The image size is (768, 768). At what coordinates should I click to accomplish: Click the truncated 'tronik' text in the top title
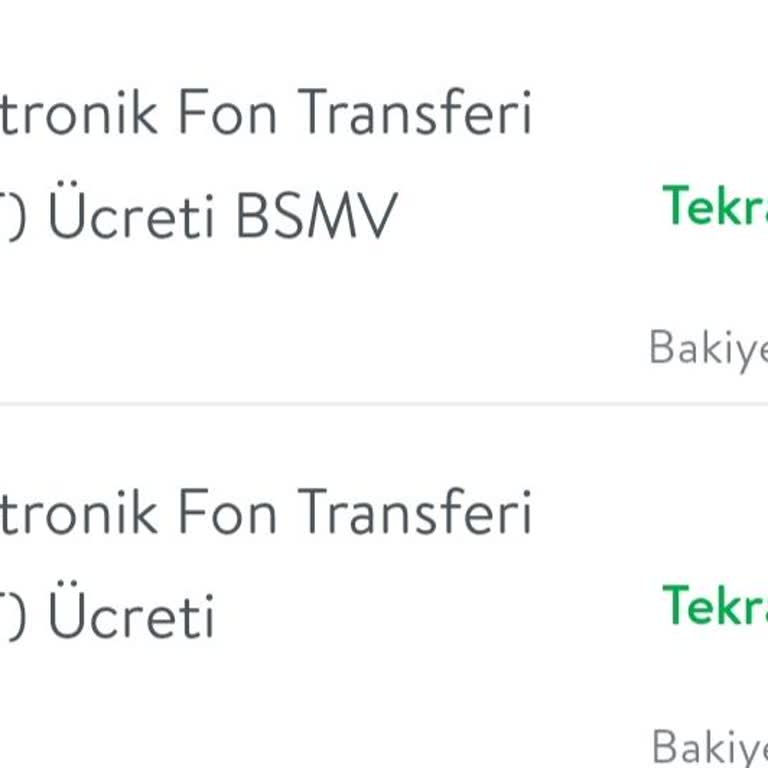[78, 112]
